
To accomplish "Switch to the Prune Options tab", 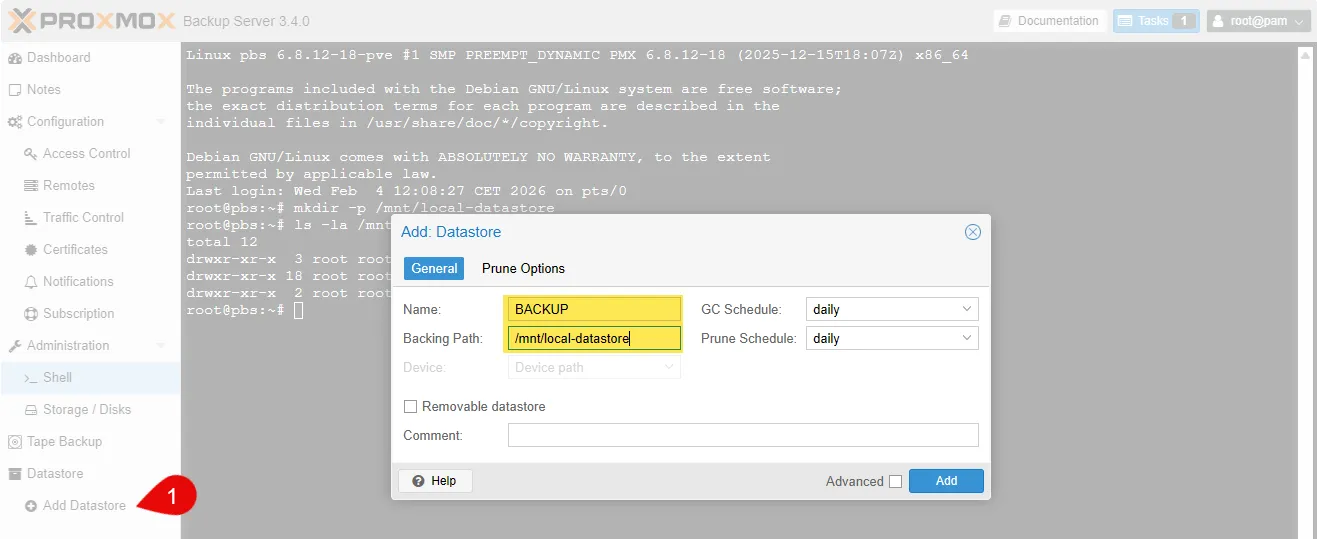I will [x=523, y=269].
